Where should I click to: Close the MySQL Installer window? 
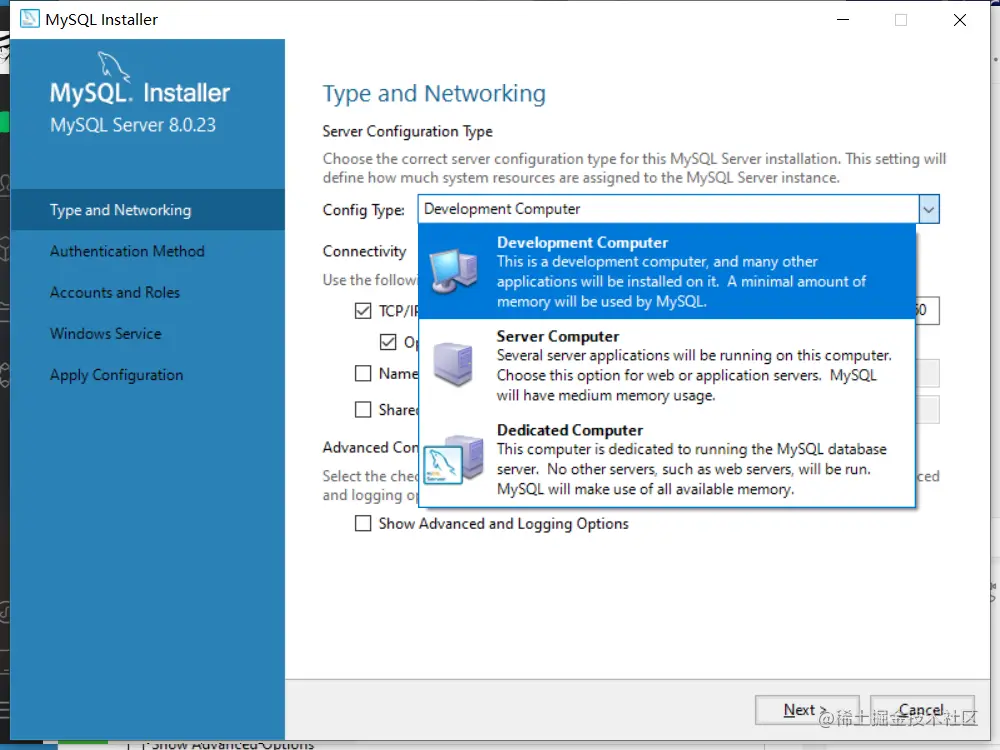(960, 20)
